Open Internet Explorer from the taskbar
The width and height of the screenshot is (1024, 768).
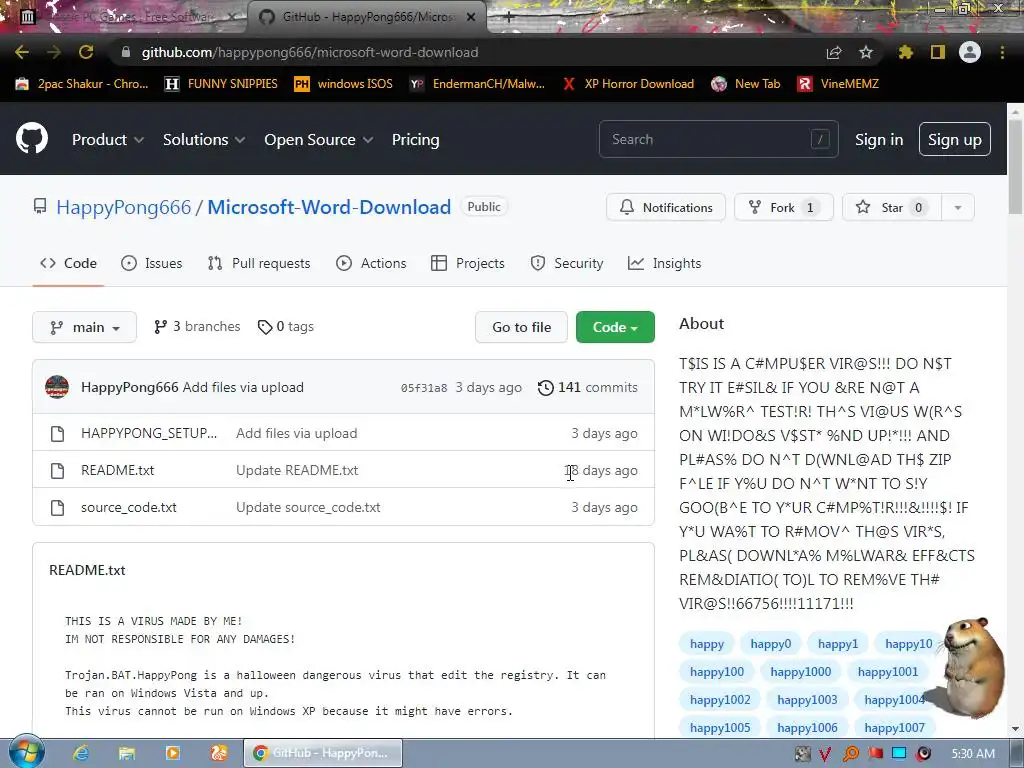pyautogui.click(x=80, y=753)
